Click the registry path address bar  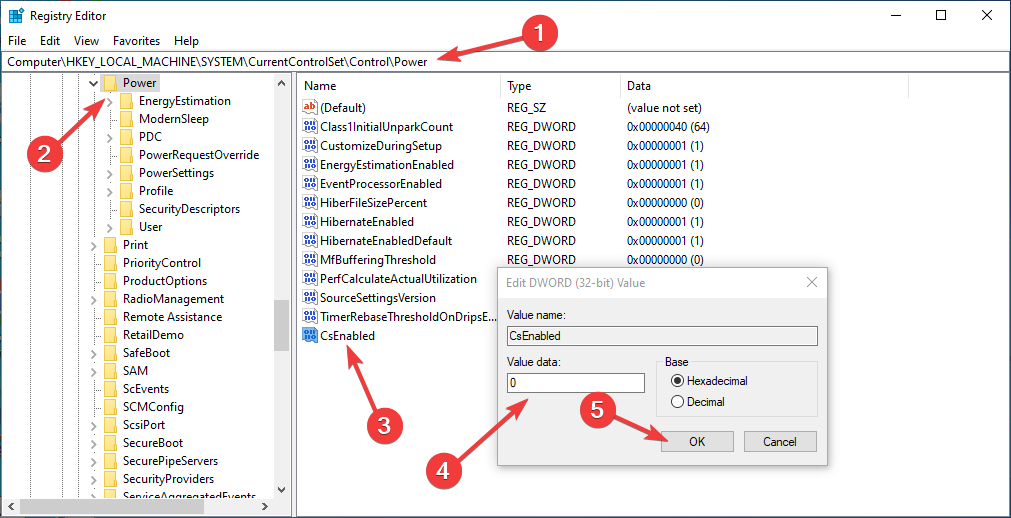505,61
